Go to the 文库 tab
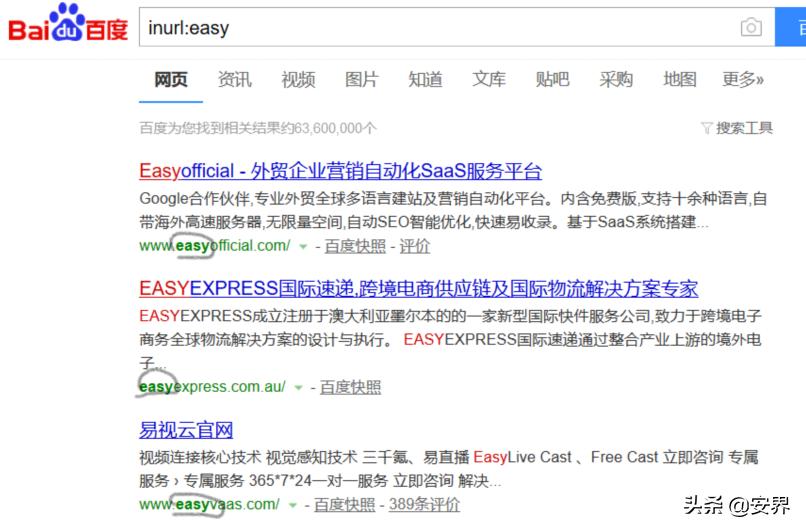 click(489, 80)
